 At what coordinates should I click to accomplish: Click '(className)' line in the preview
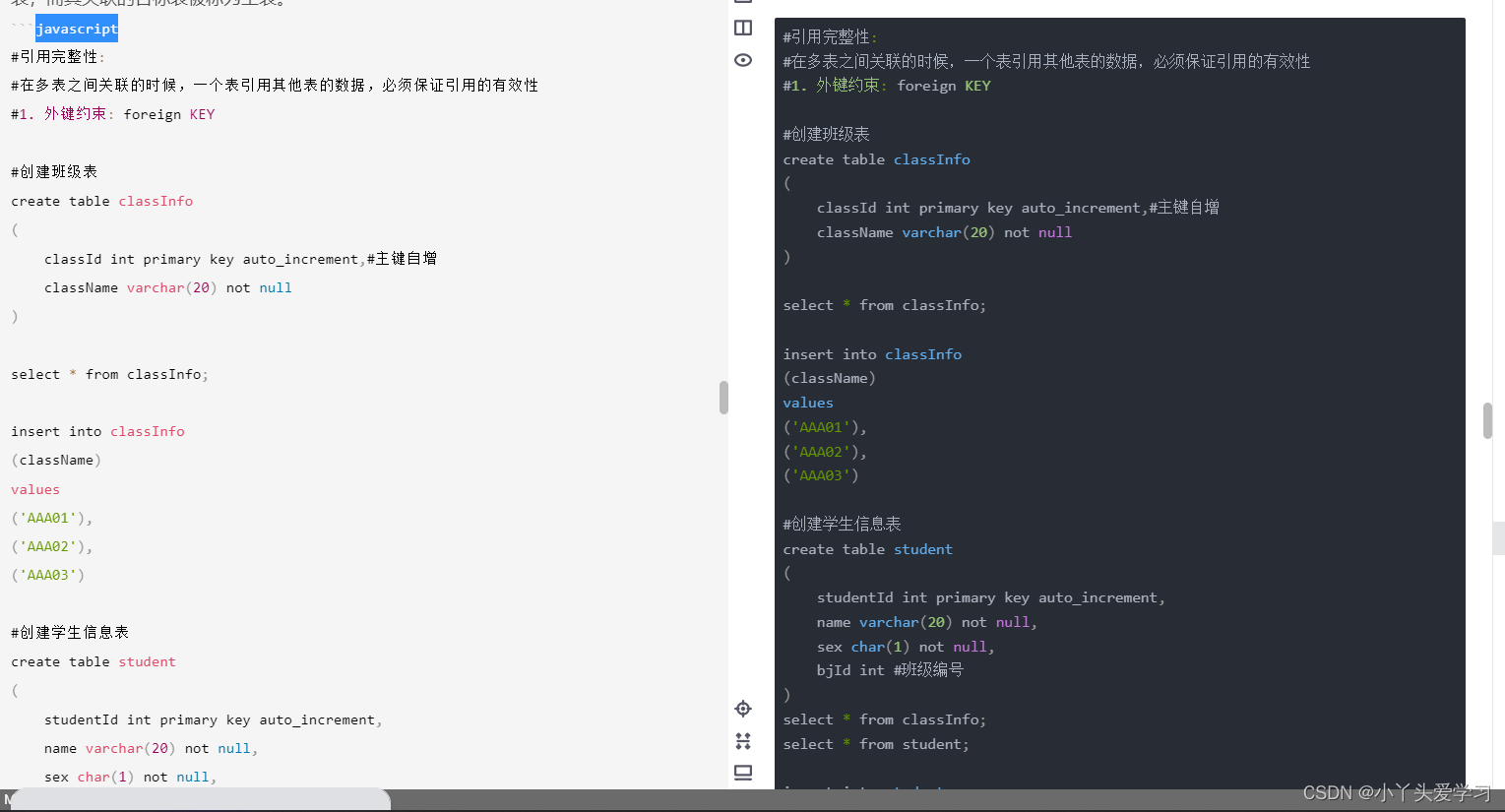(x=829, y=378)
